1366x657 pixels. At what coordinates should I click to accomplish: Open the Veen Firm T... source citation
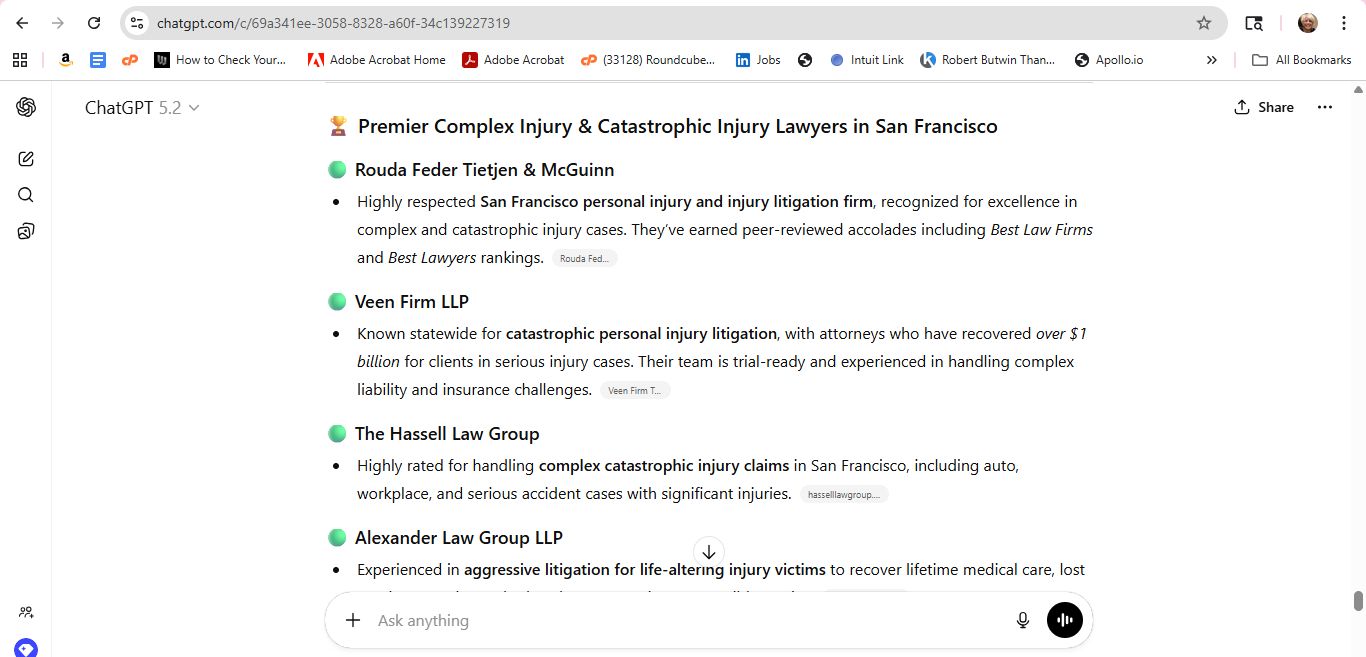[x=635, y=390]
